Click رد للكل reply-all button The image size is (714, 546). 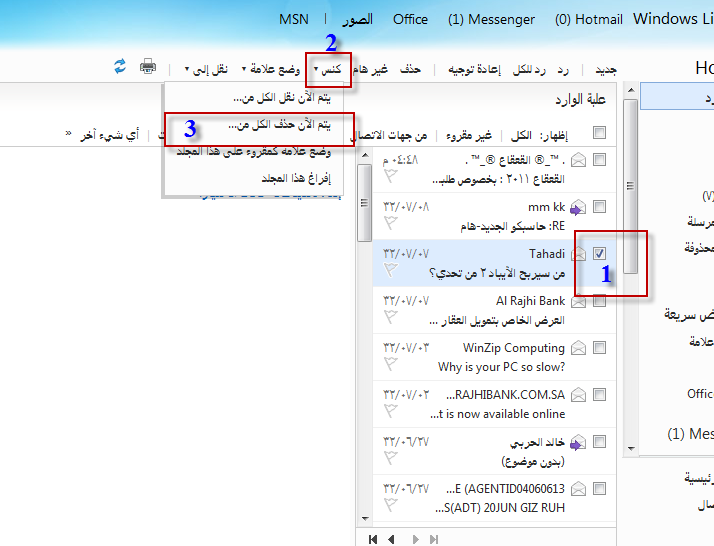[x=529, y=70]
